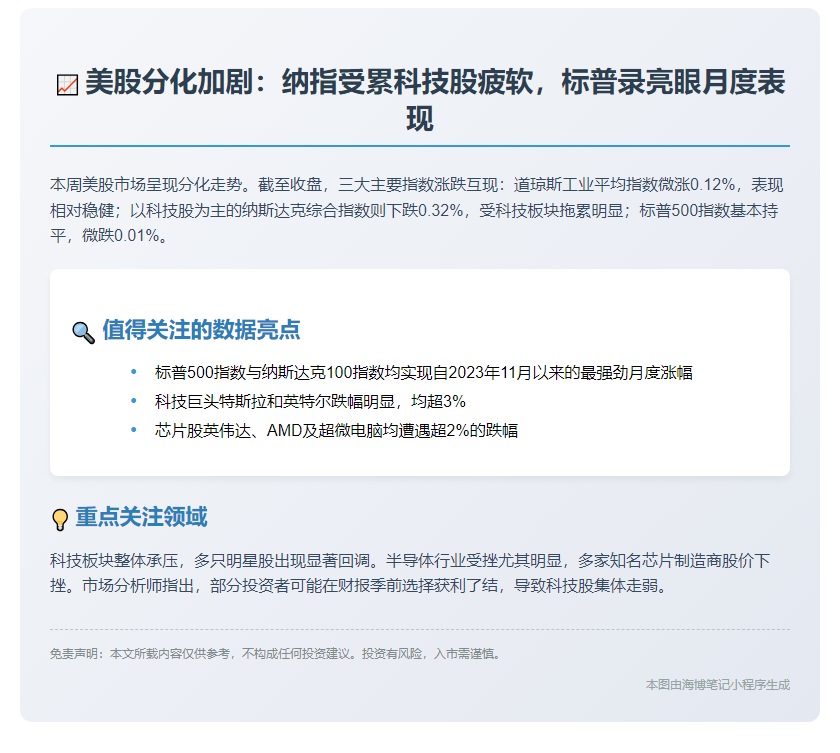Click the chart emoji icon beside the title
840x753 pixels.
coord(68,85)
